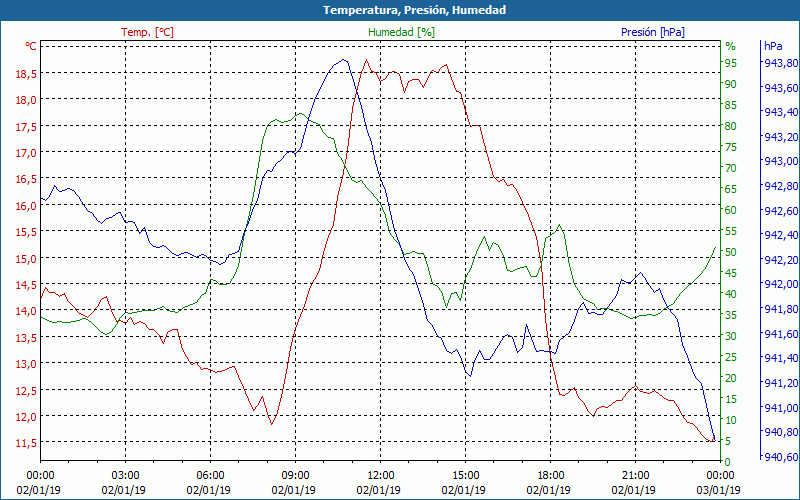Click temperature axis value 18,5
Screen dimensions: 800x500
pyautogui.click(x=26, y=73)
